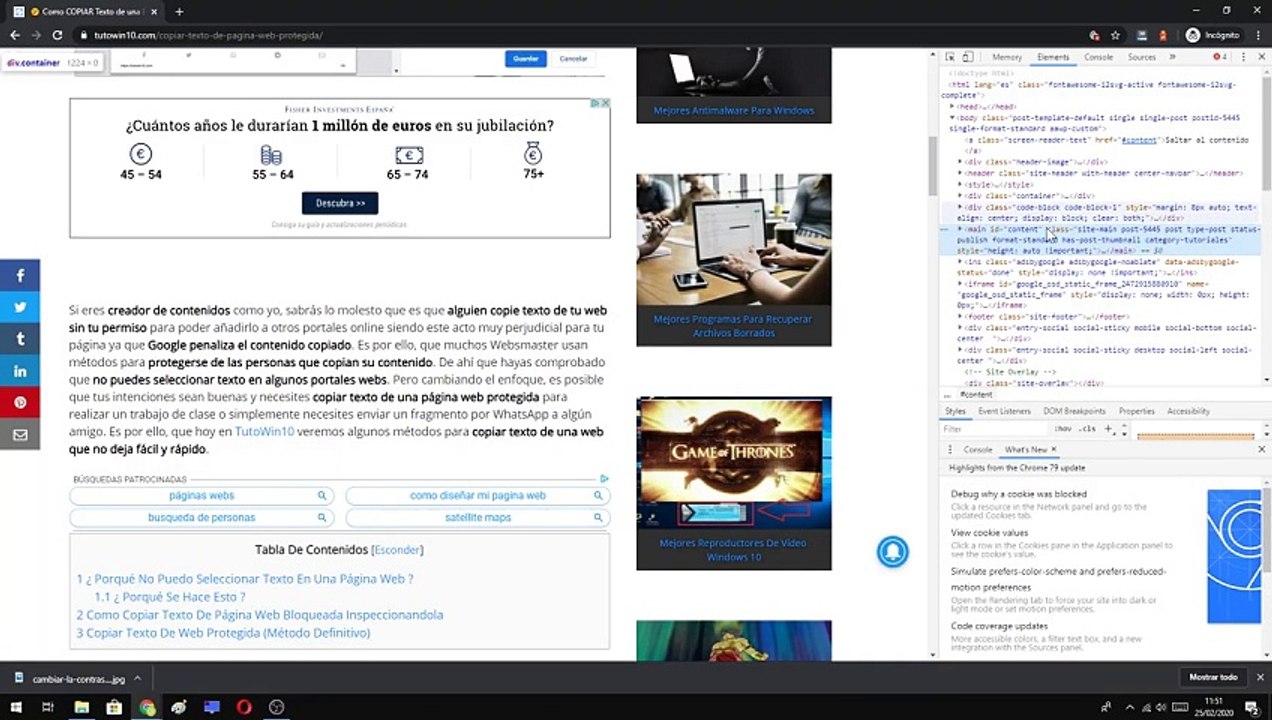Share on Pinterest via the sticky sidebar
Viewport: 1272px width, 720px height.
20,403
